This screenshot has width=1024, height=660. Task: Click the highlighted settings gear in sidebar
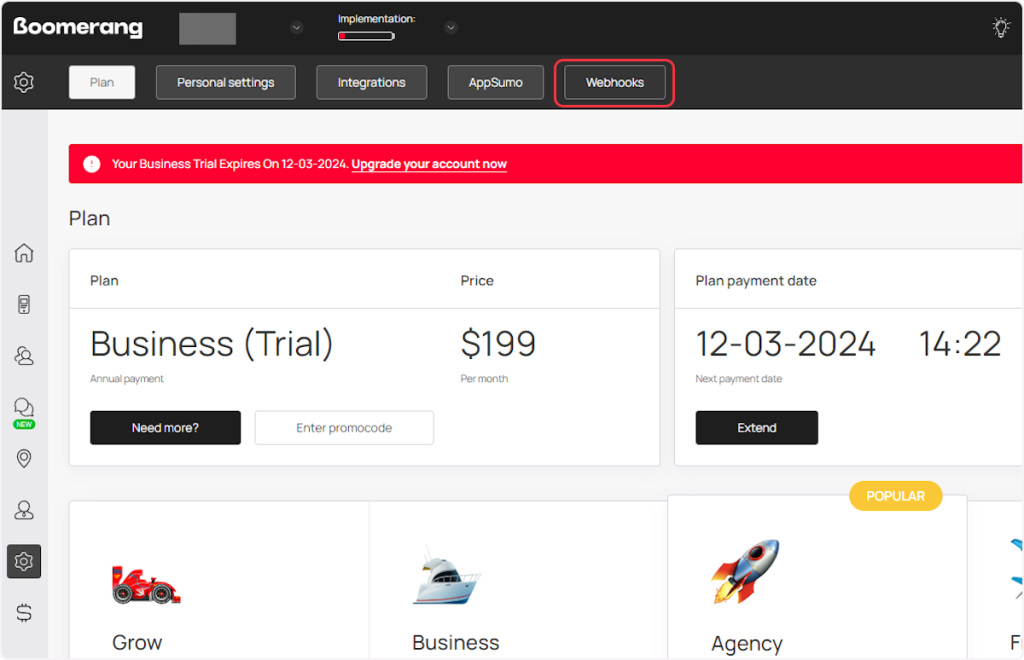coord(24,562)
